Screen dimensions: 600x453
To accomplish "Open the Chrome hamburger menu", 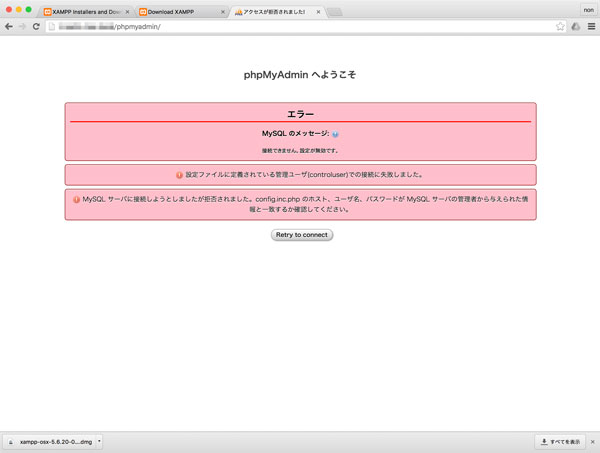I will point(591,26).
